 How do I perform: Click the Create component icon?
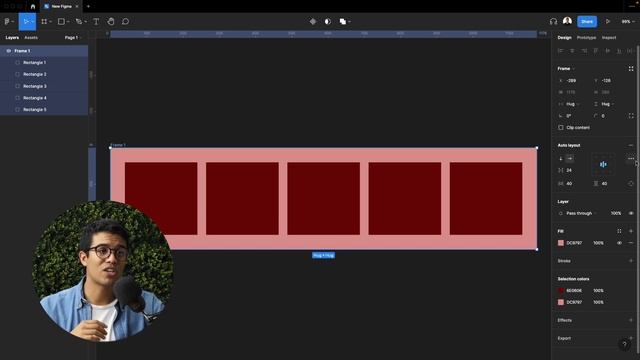313,22
